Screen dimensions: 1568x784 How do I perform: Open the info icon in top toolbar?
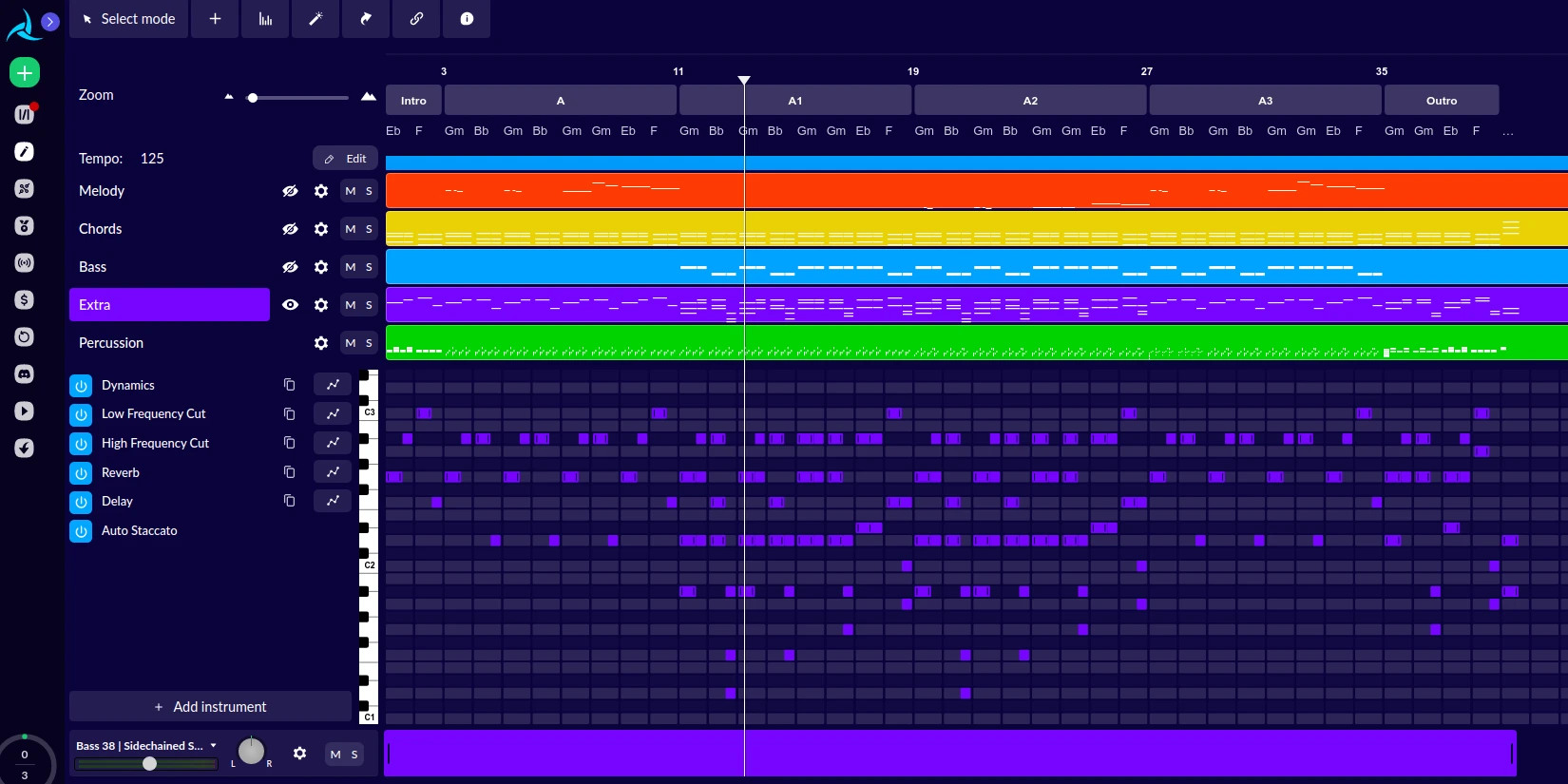[x=467, y=19]
